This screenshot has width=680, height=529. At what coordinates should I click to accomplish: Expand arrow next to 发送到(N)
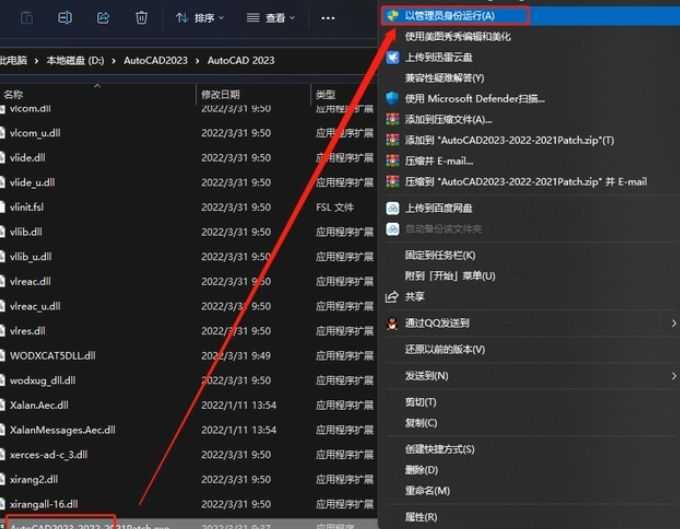(673, 376)
